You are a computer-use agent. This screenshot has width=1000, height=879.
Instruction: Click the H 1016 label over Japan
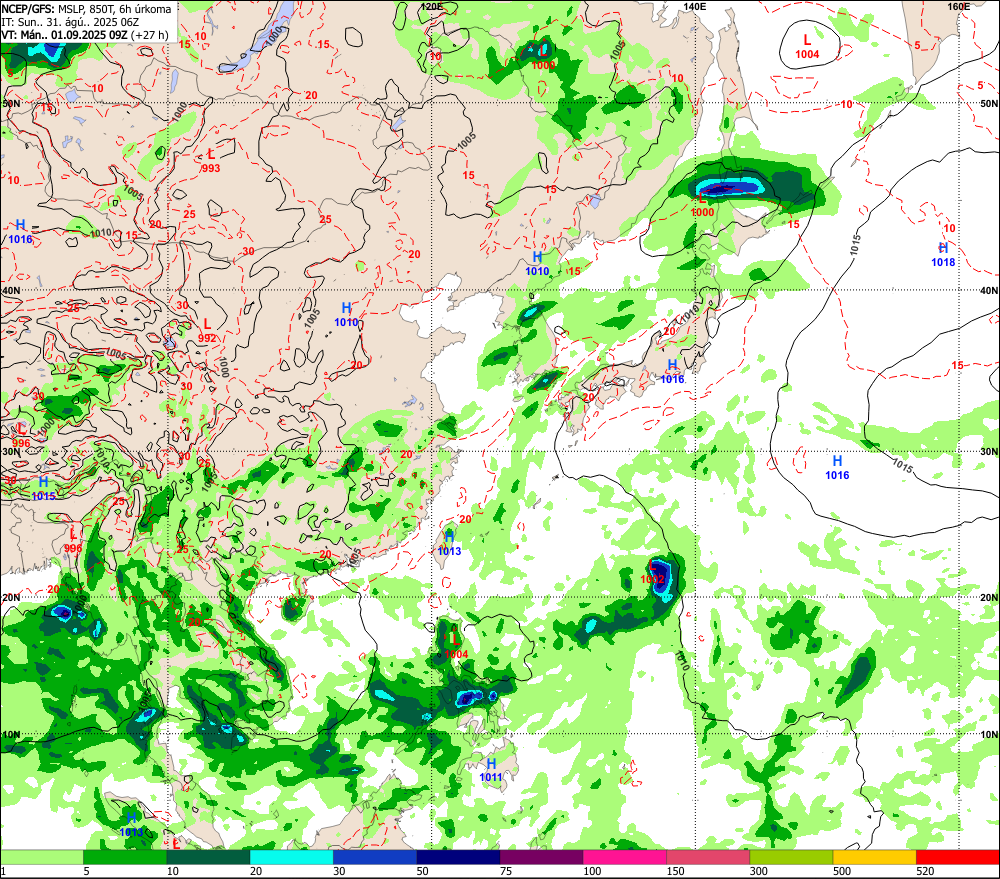tap(672, 371)
